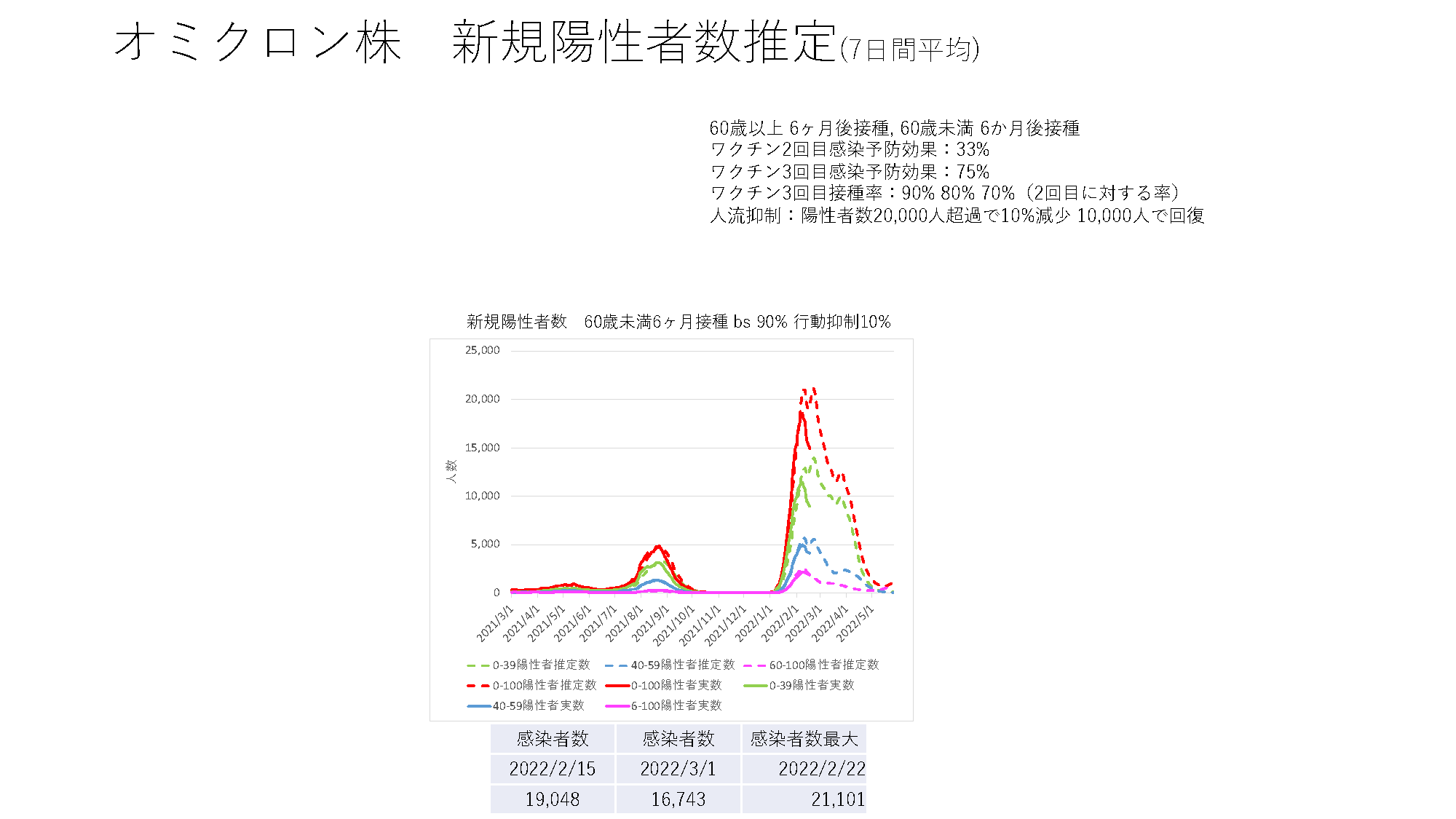Click the '感染者数' header above 2022/2/15
The height and width of the screenshot is (819, 1456).
(x=553, y=739)
